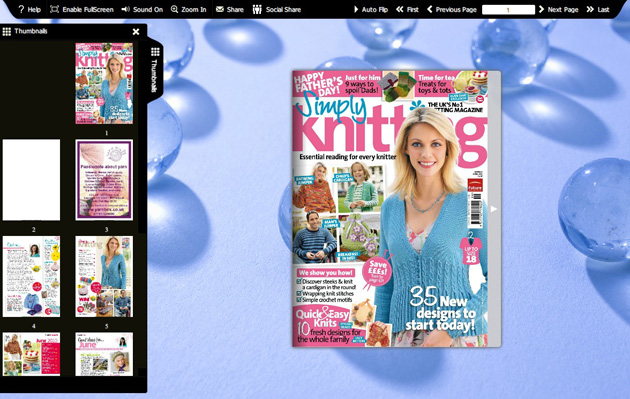This screenshot has height=399, width=630.
Task: Flip page using right edge arrow
Action: tap(494, 209)
